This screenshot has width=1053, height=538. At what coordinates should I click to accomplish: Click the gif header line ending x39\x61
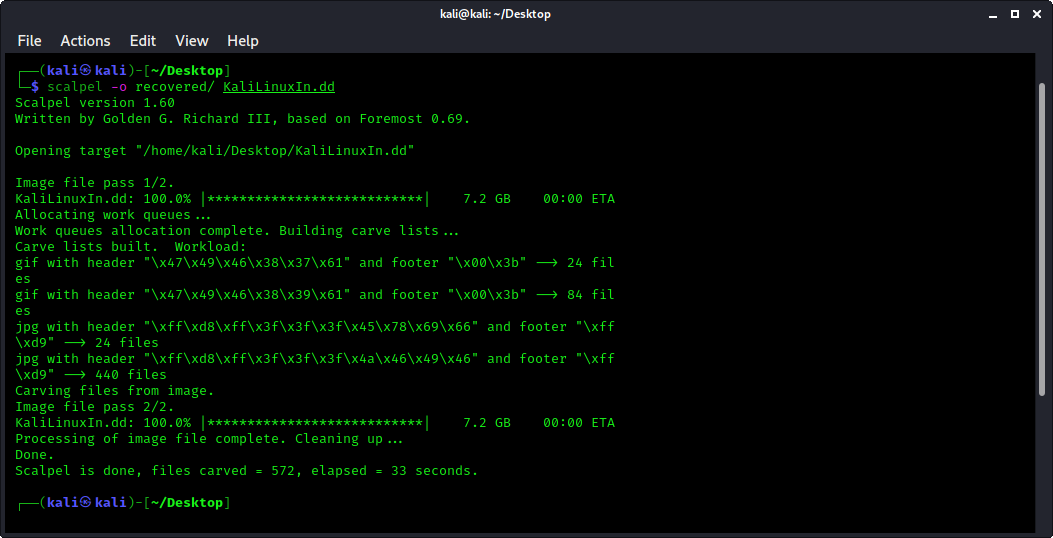point(314,295)
